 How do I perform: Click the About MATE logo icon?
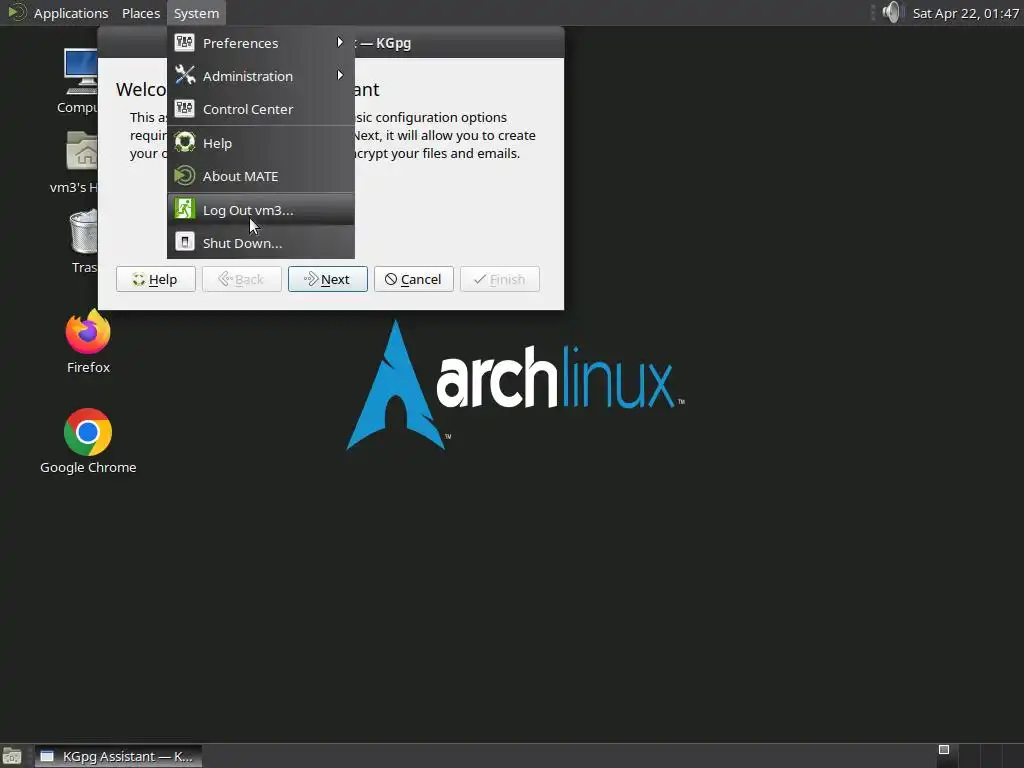tap(185, 176)
